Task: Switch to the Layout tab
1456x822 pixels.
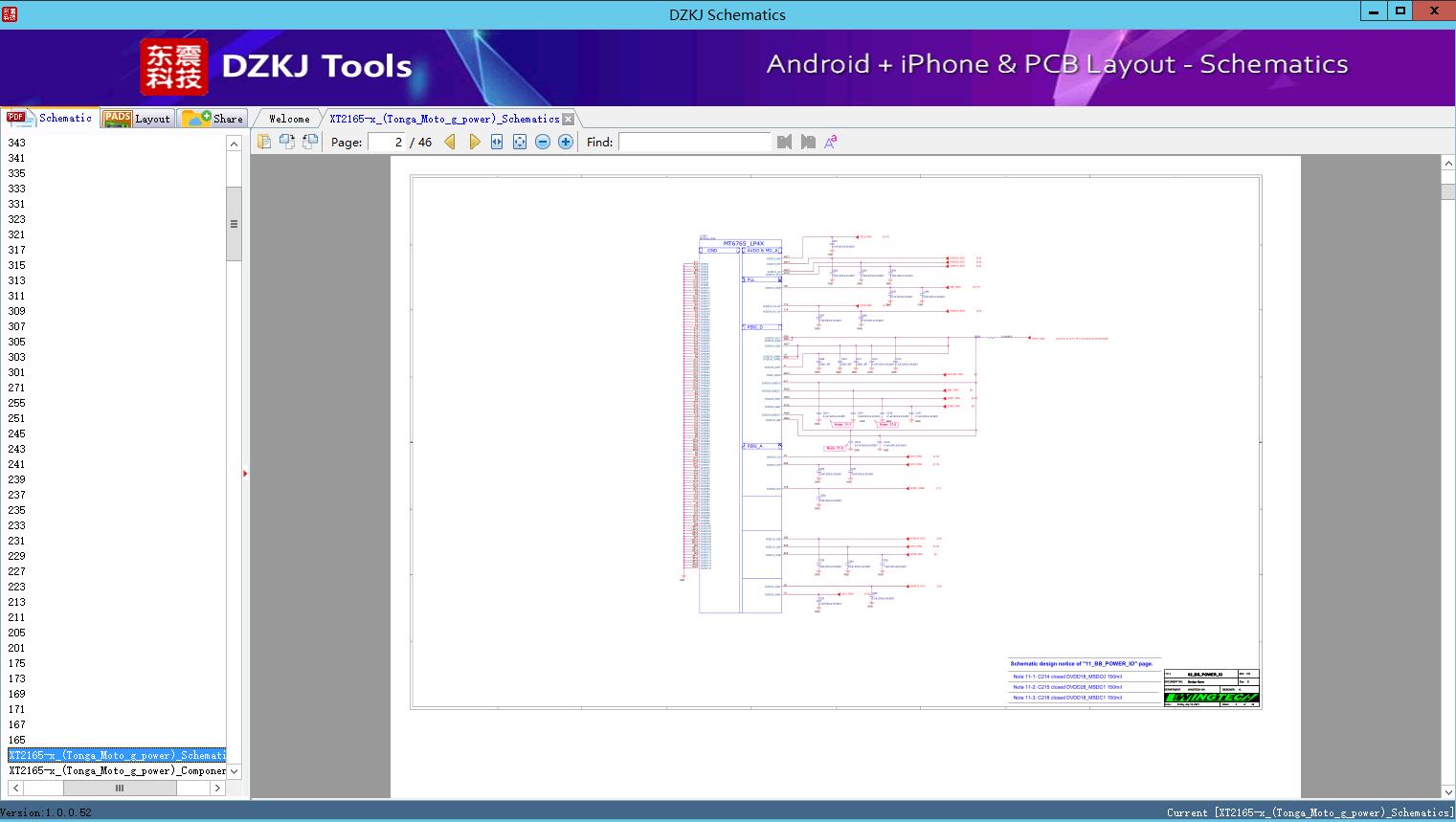Action: pyautogui.click(x=138, y=119)
